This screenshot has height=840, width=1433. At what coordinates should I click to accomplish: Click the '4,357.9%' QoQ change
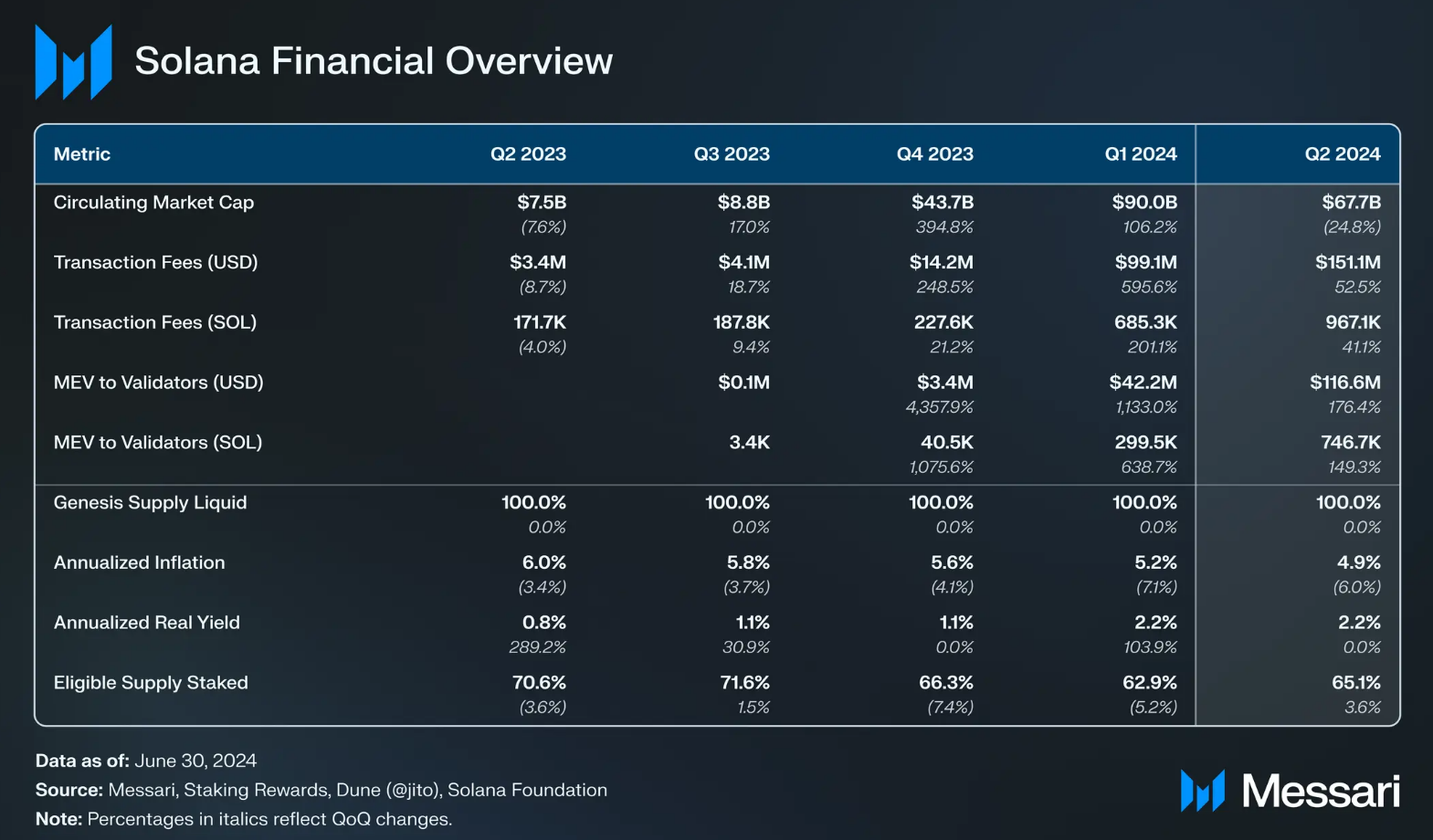pos(940,407)
